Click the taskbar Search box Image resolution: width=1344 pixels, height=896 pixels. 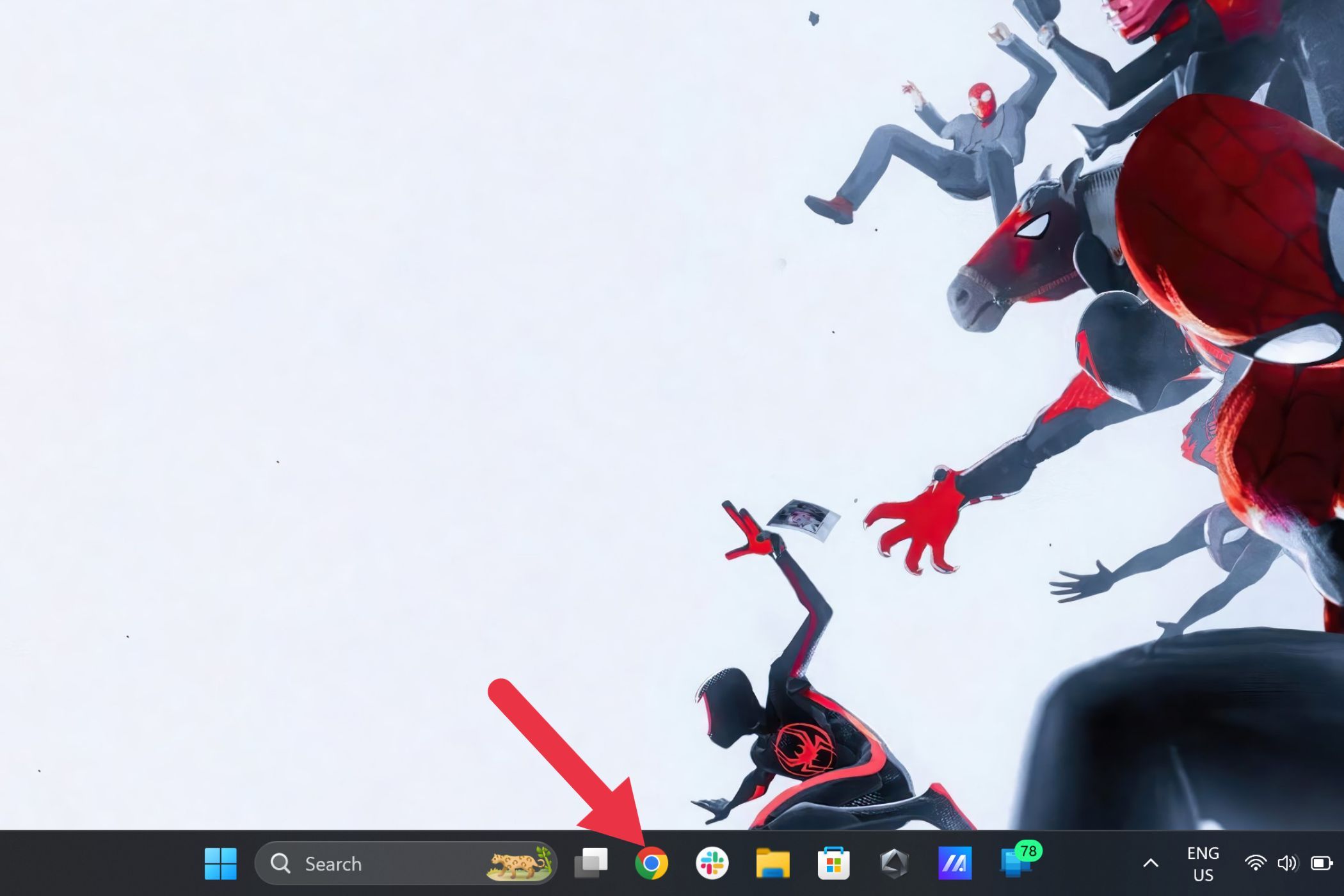[406, 864]
